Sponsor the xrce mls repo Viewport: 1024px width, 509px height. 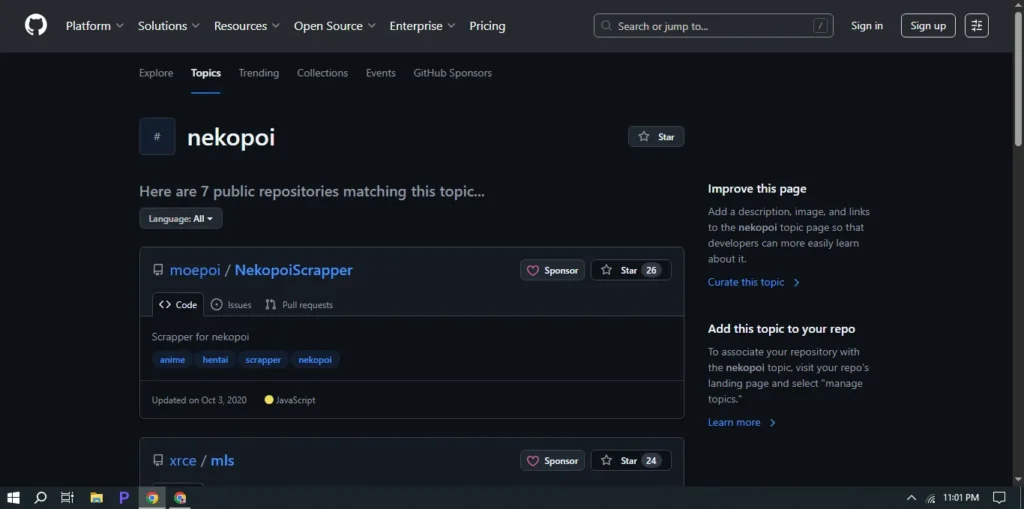[x=552, y=461]
